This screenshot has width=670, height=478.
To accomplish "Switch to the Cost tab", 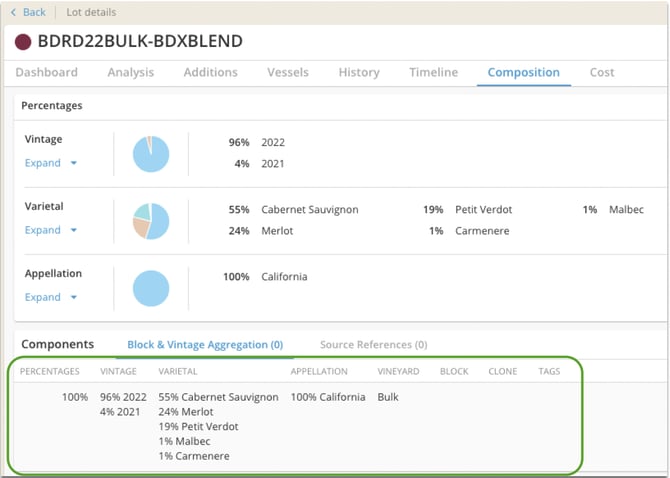I will pyautogui.click(x=602, y=72).
